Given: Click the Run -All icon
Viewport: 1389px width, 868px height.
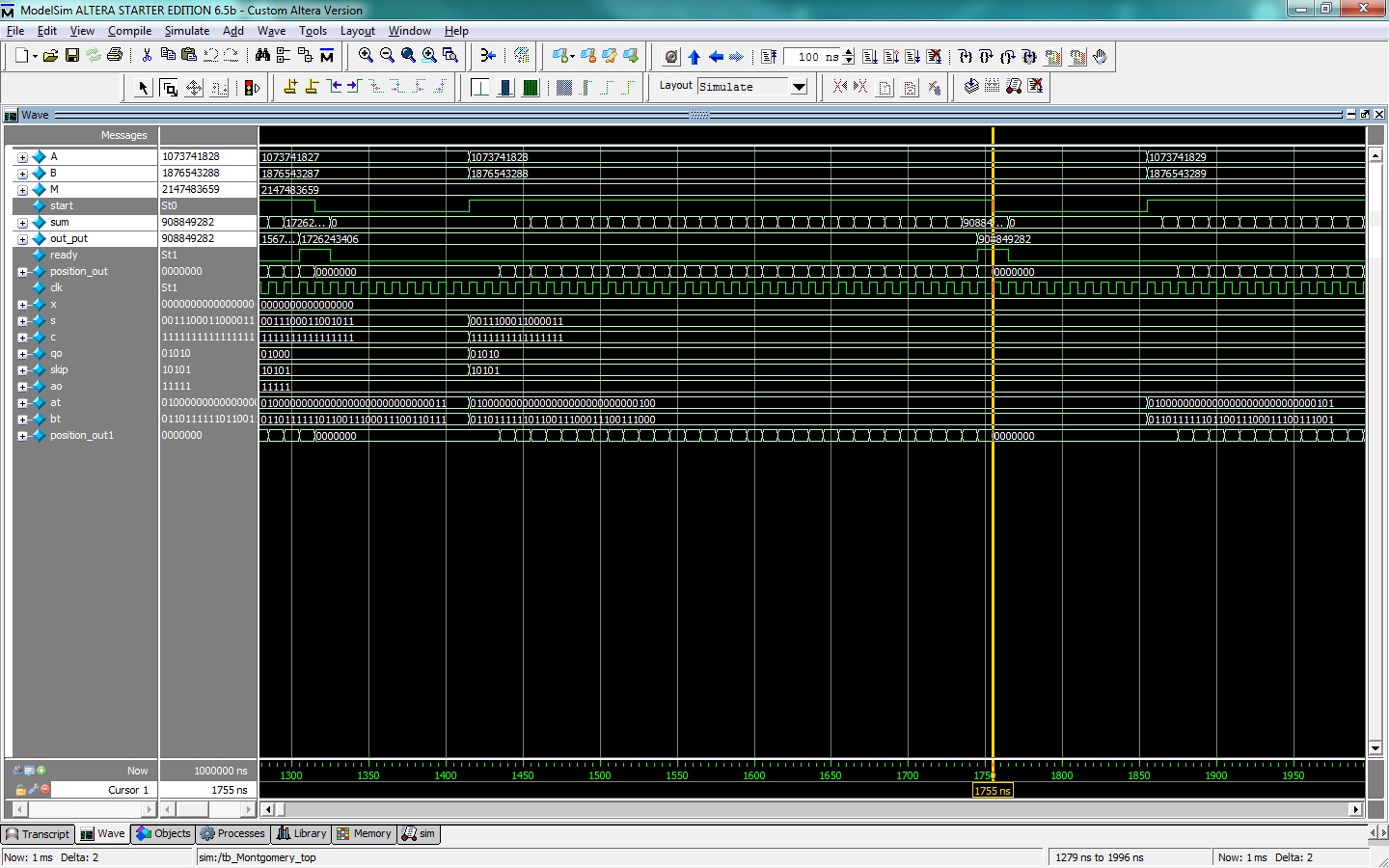Looking at the screenshot, I should click(912, 57).
